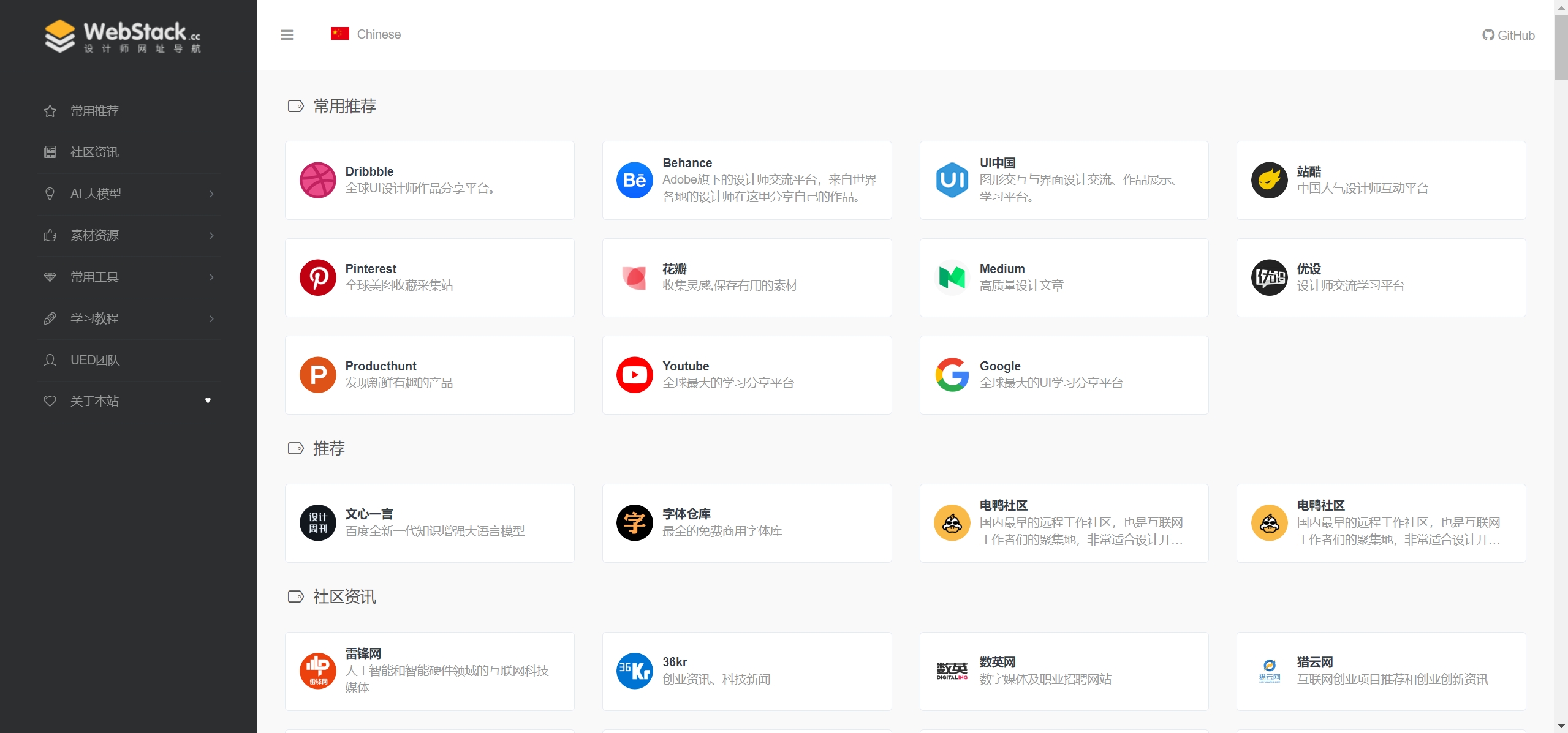1568x733 pixels.
Task: Click the UI中国 hexagon icon
Action: pyautogui.click(x=952, y=180)
